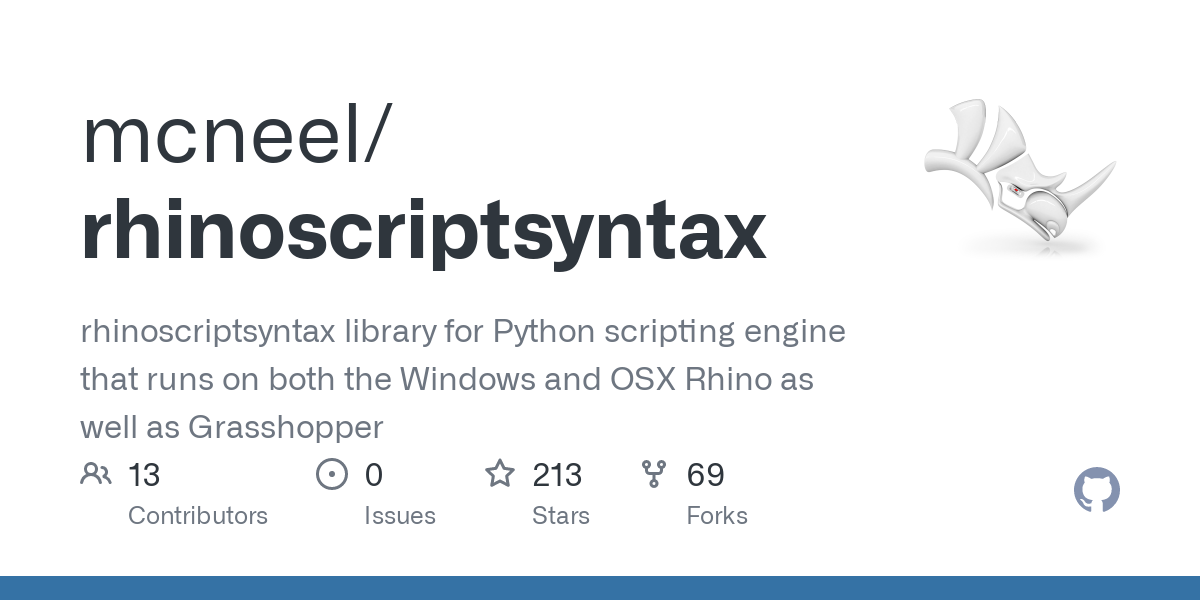This screenshot has height=600, width=1200.
Task: Click the issues circle icon
Action: point(331,474)
